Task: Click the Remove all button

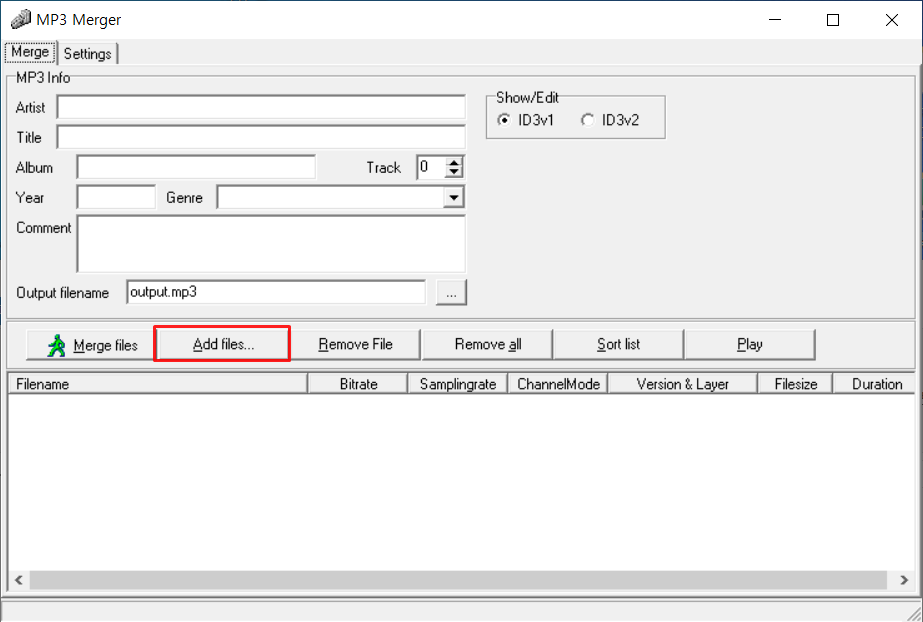Action: tap(487, 344)
